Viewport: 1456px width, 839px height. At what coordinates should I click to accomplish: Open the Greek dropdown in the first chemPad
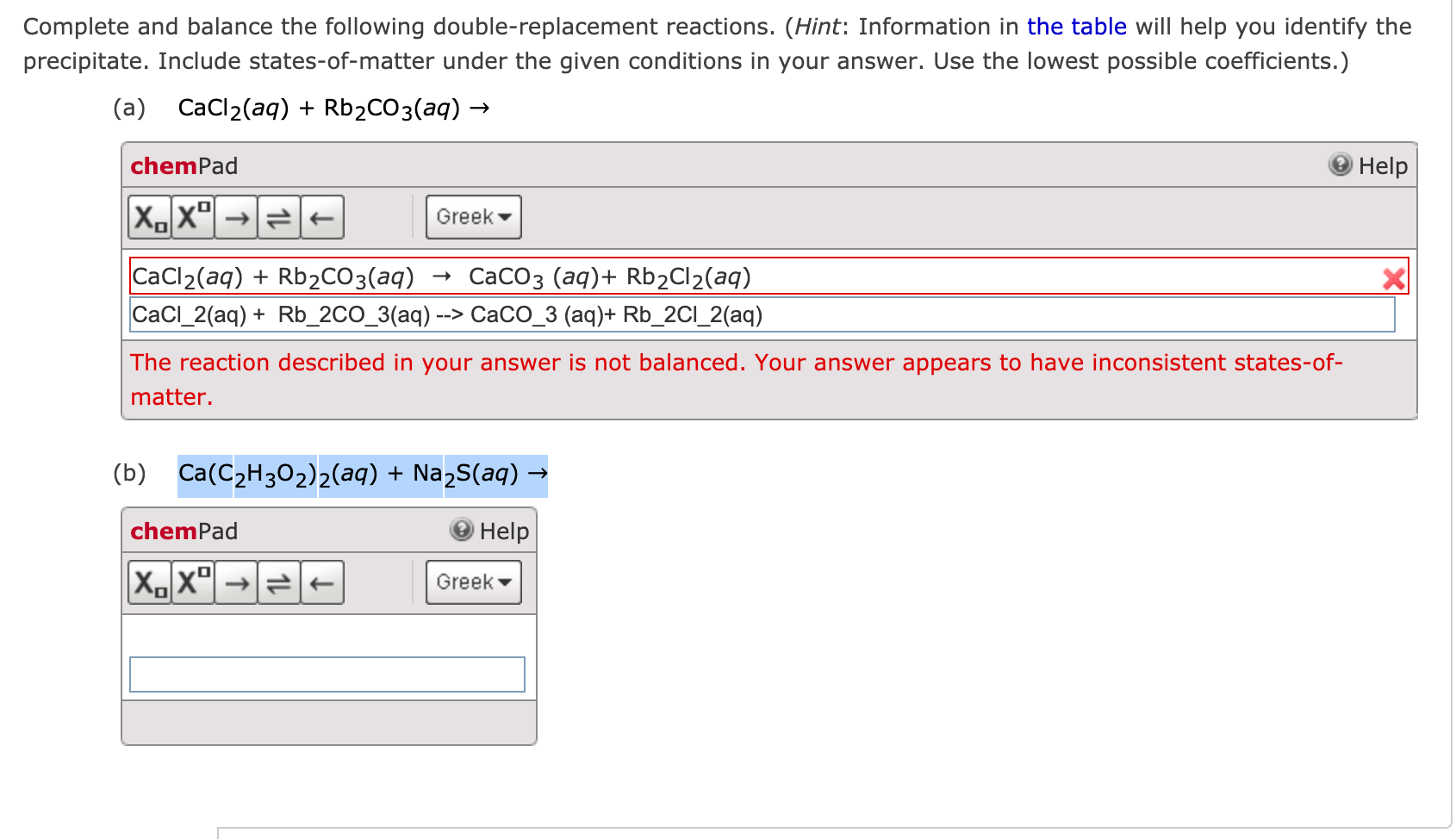(472, 217)
